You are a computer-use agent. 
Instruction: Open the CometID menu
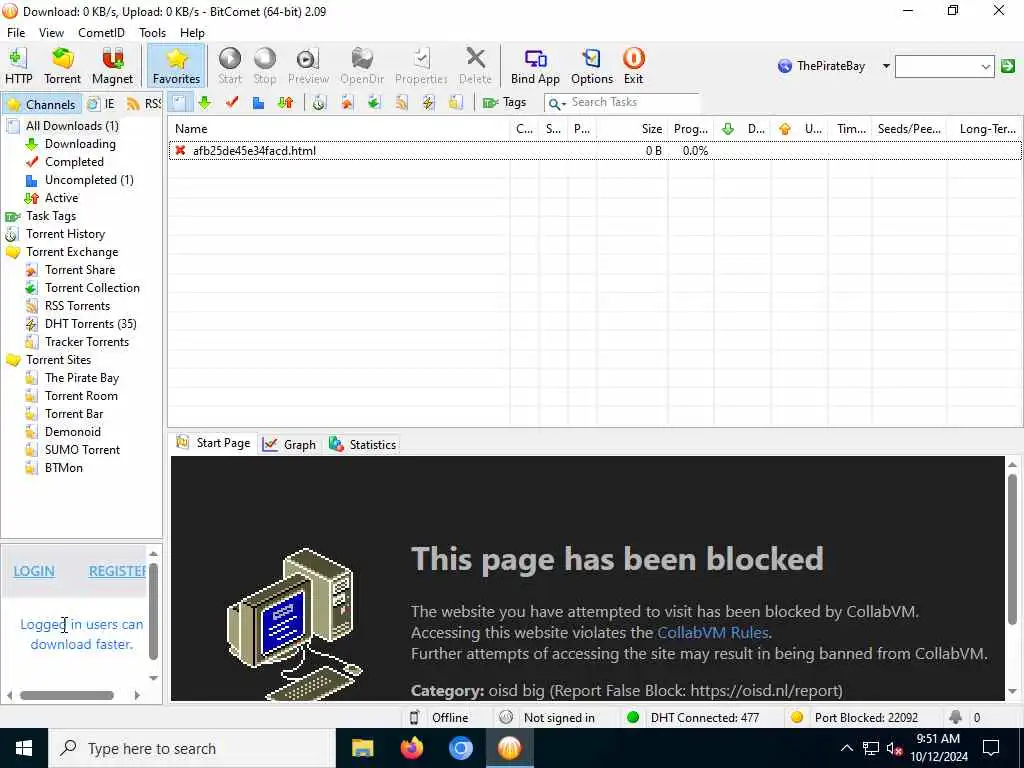point(101,33)
